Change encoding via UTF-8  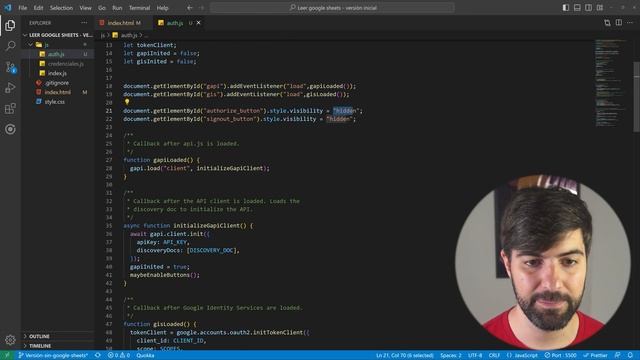[x=475, y=355]
